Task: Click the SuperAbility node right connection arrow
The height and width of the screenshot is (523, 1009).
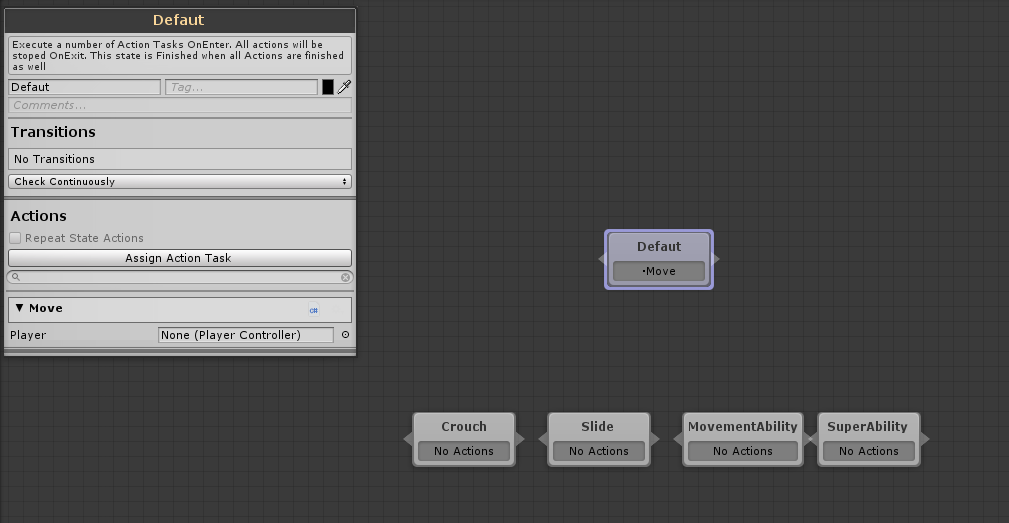Action: 925,439
